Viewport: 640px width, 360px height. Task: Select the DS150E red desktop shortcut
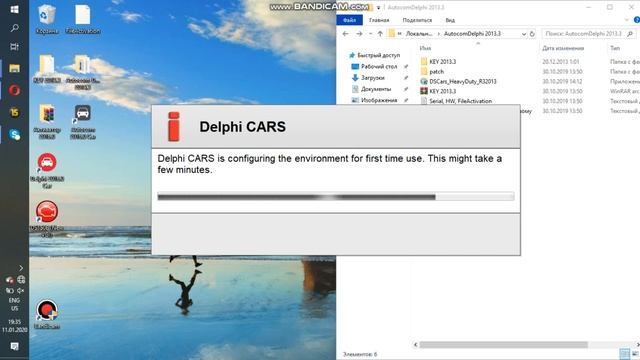[x=47, y=219]
